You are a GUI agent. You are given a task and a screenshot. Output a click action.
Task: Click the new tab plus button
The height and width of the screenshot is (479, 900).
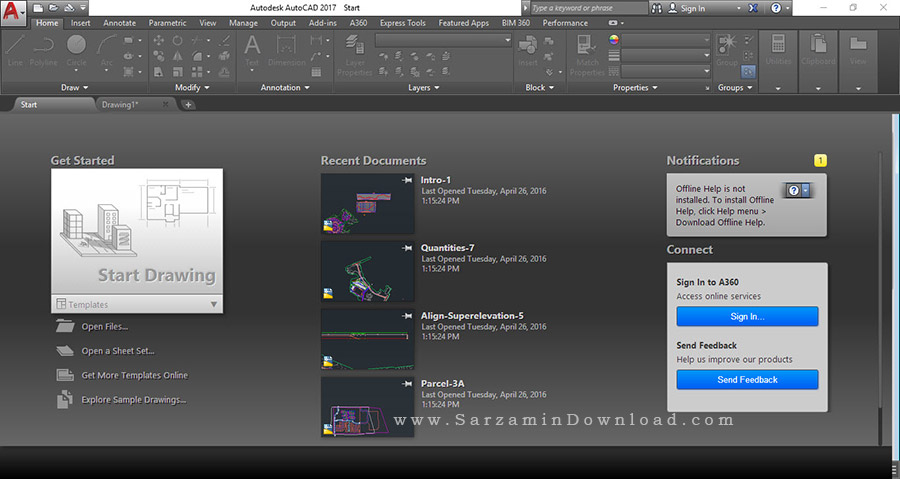click(188, 104)
